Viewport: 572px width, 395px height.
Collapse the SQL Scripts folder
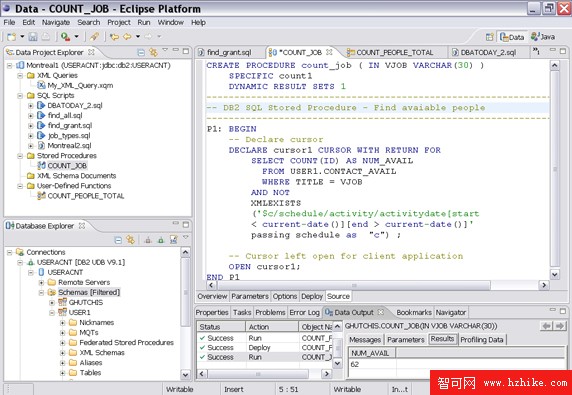20,96
